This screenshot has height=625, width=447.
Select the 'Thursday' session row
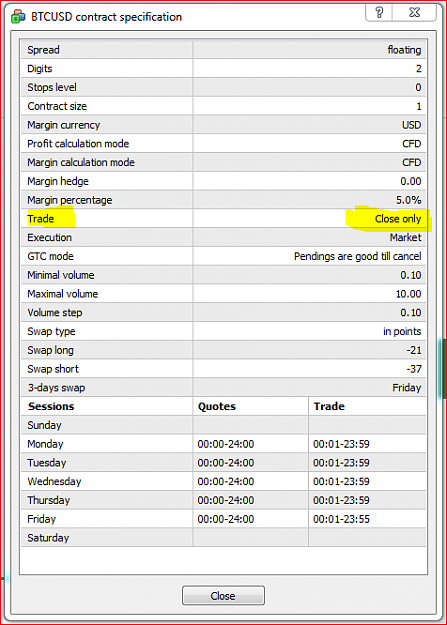pos(223,500)
